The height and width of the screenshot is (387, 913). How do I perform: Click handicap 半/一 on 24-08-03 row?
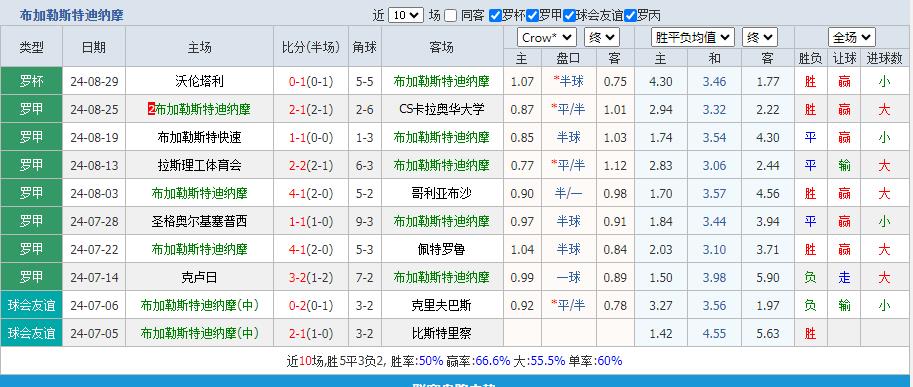point(568,193)
